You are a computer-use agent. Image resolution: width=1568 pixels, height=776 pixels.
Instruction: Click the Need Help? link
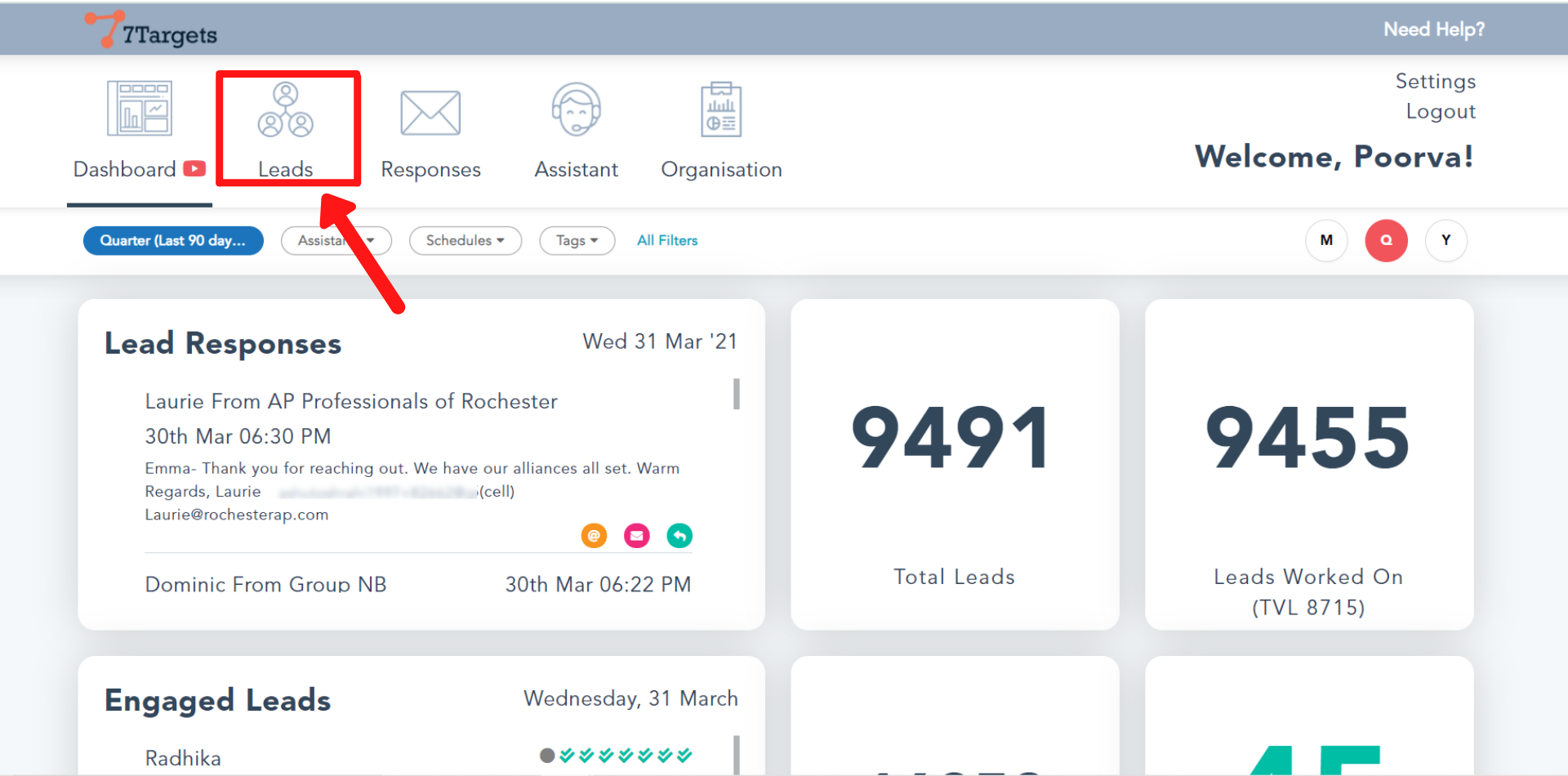[1433, 29]
